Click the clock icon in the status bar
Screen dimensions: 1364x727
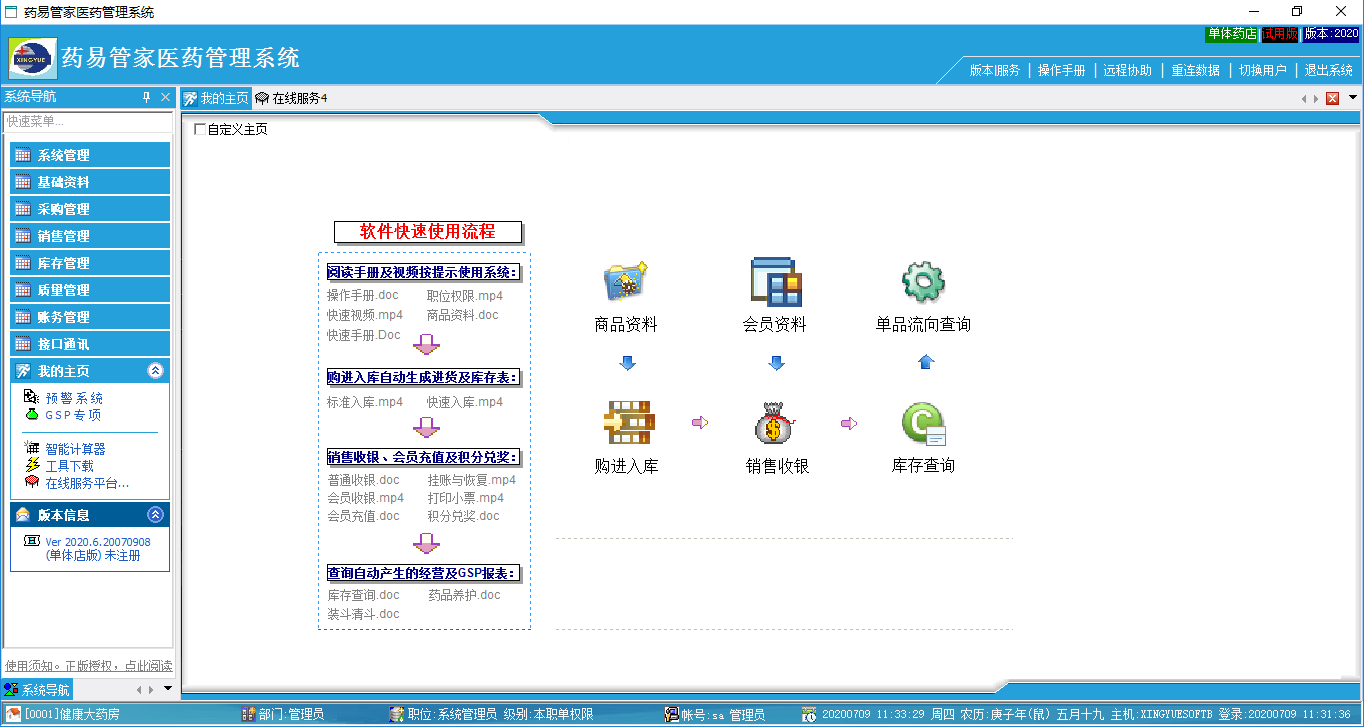point(809,714)
